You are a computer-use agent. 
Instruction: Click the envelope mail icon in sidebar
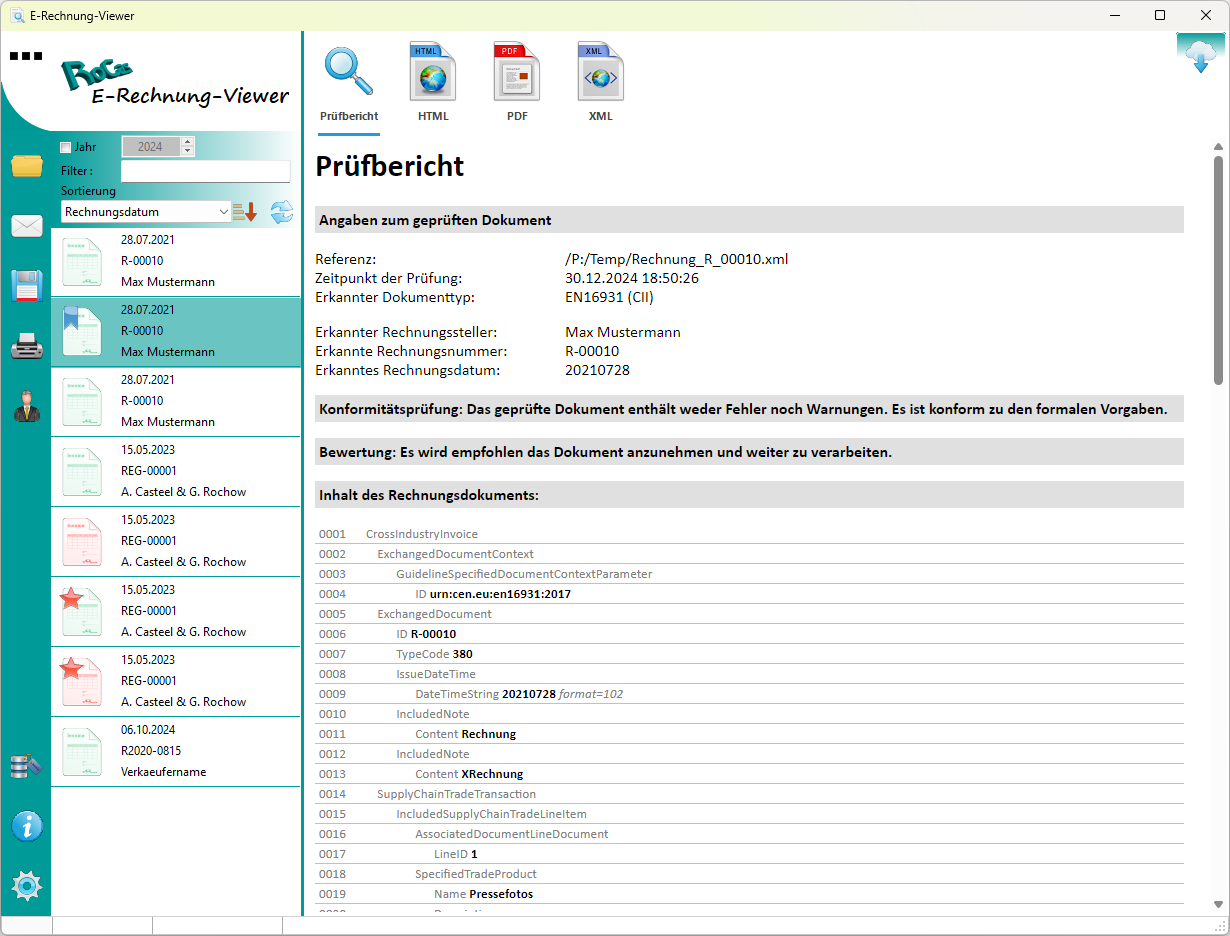[x=27, y=226]
